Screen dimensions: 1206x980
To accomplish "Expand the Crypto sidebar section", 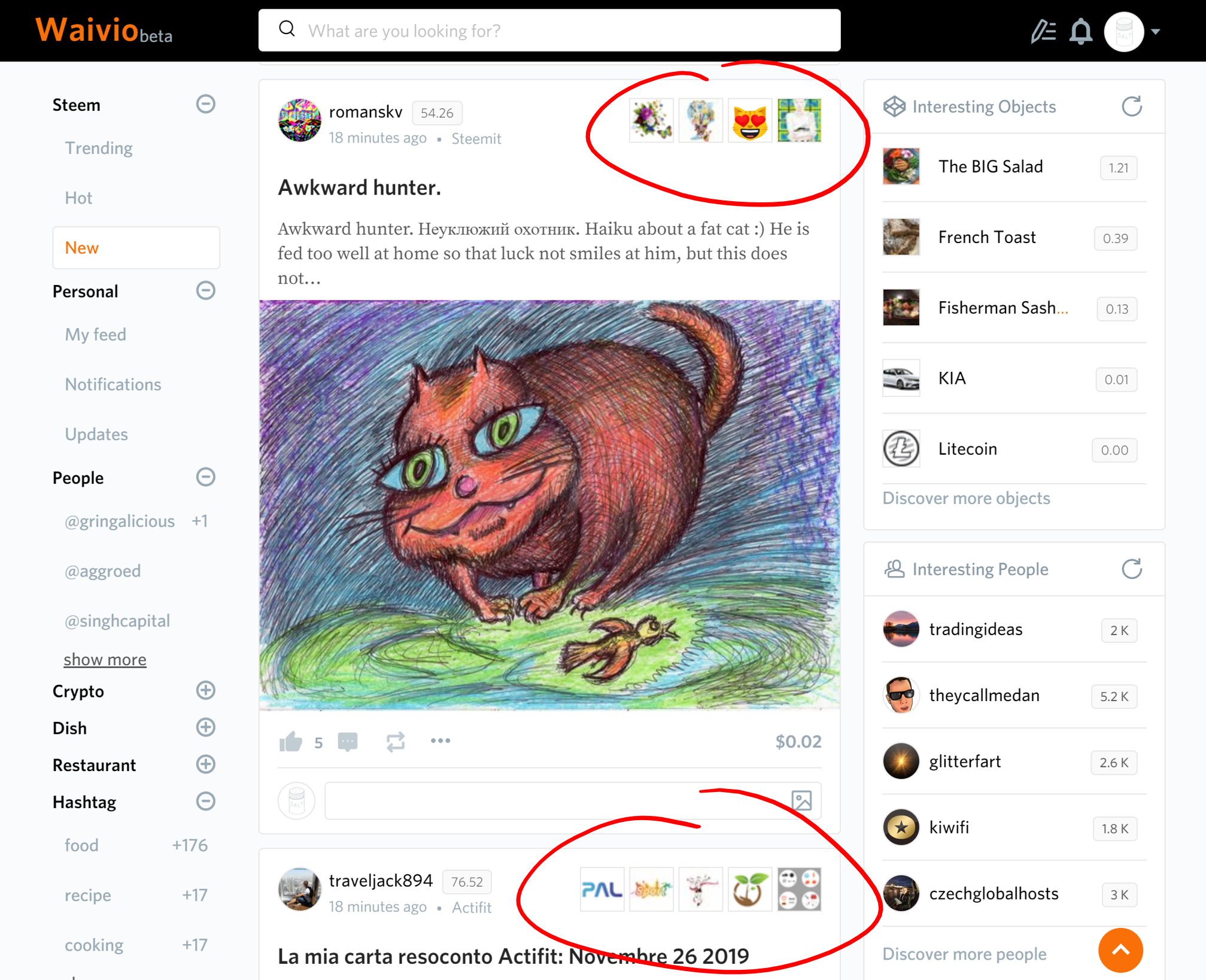I will [205, 690].
